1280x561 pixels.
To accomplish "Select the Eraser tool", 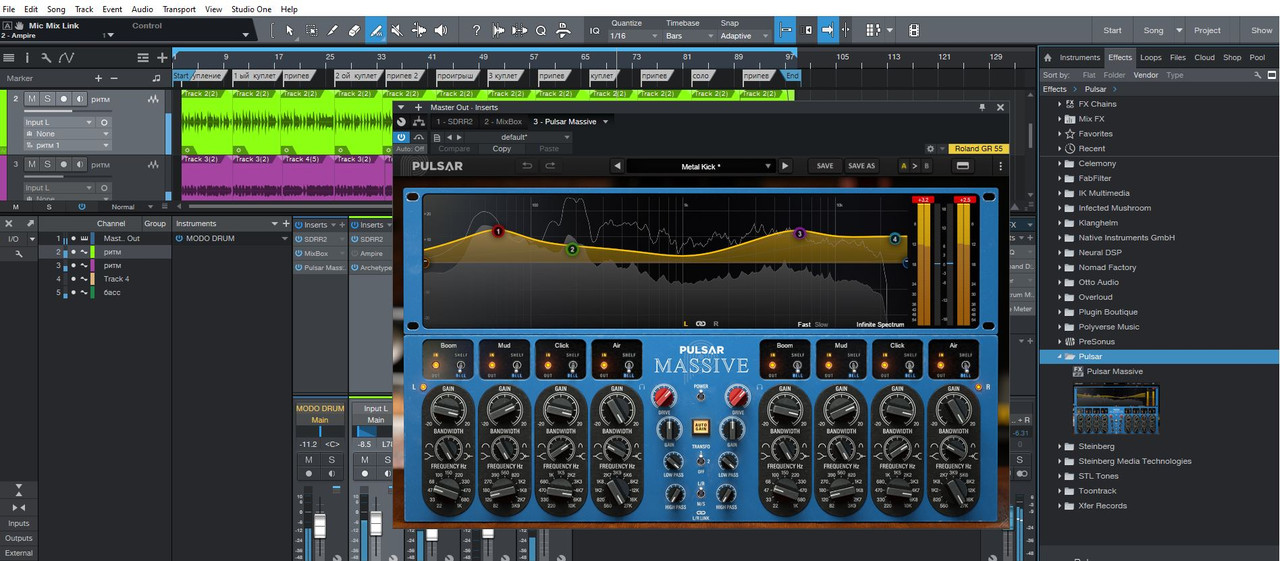I will (354, 31).
